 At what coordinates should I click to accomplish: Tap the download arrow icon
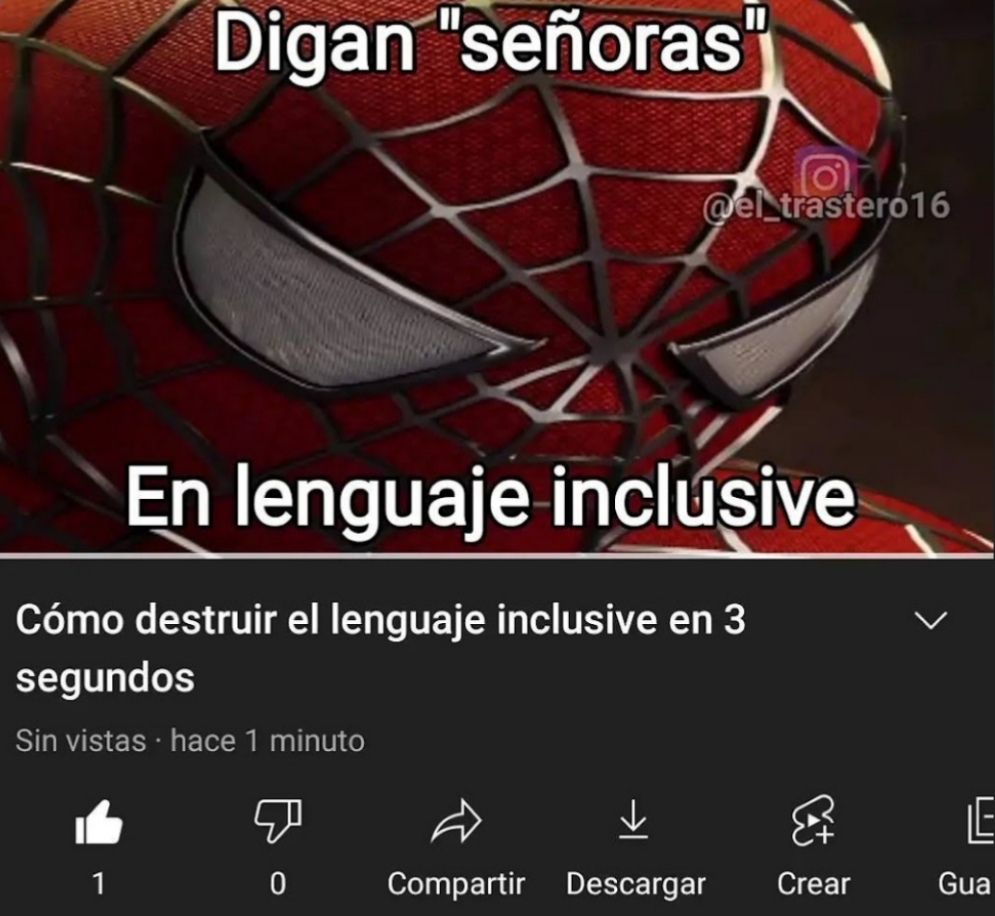point(633,820)
